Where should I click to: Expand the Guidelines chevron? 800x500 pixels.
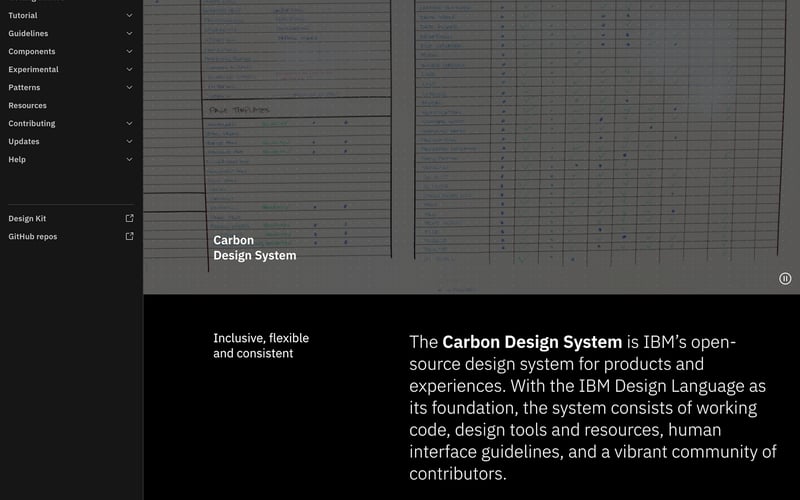tap(130, 34)
